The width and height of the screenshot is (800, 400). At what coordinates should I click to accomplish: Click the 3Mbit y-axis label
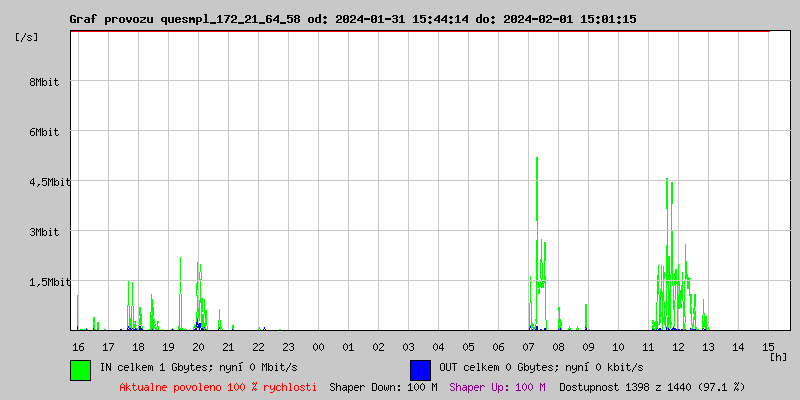click(43, 232)
